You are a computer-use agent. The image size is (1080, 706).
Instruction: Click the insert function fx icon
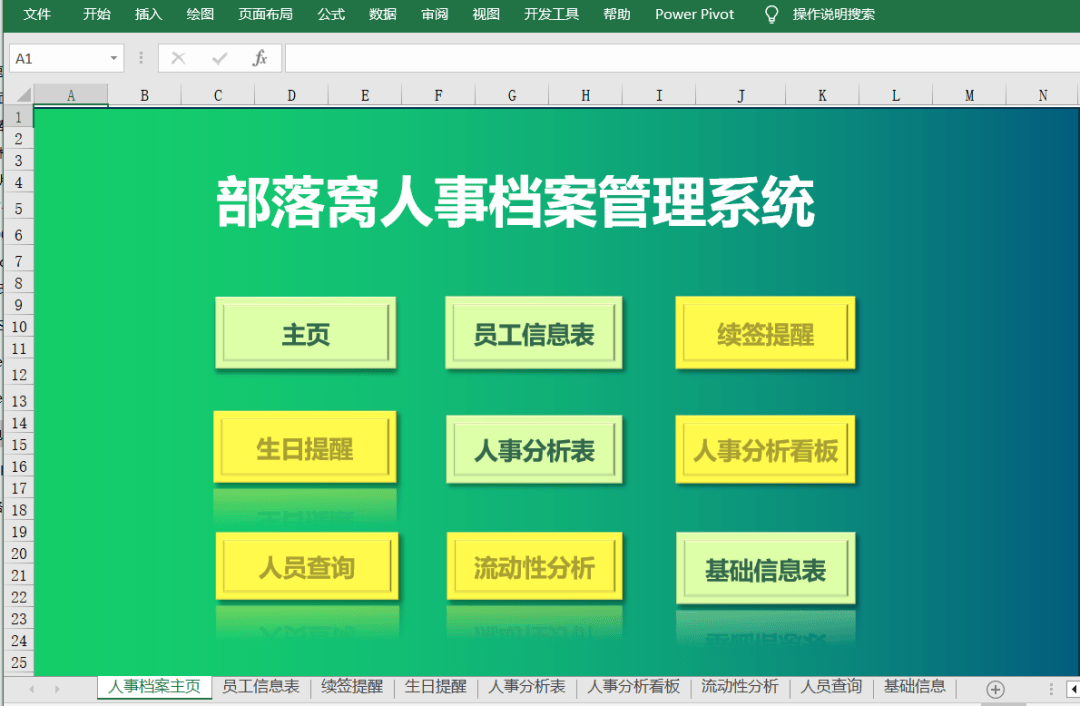click(x=260, y=59)
